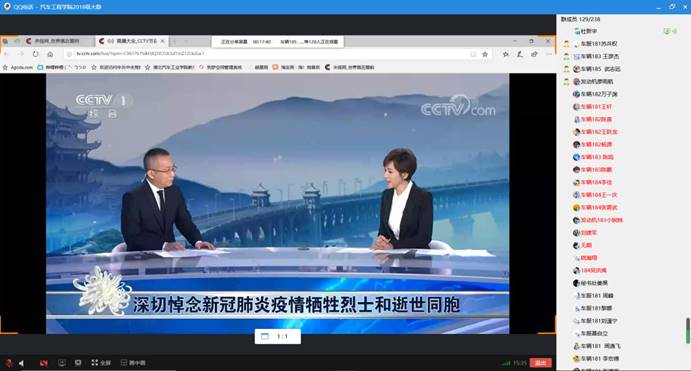Click the red exit call button

[540, 363]
